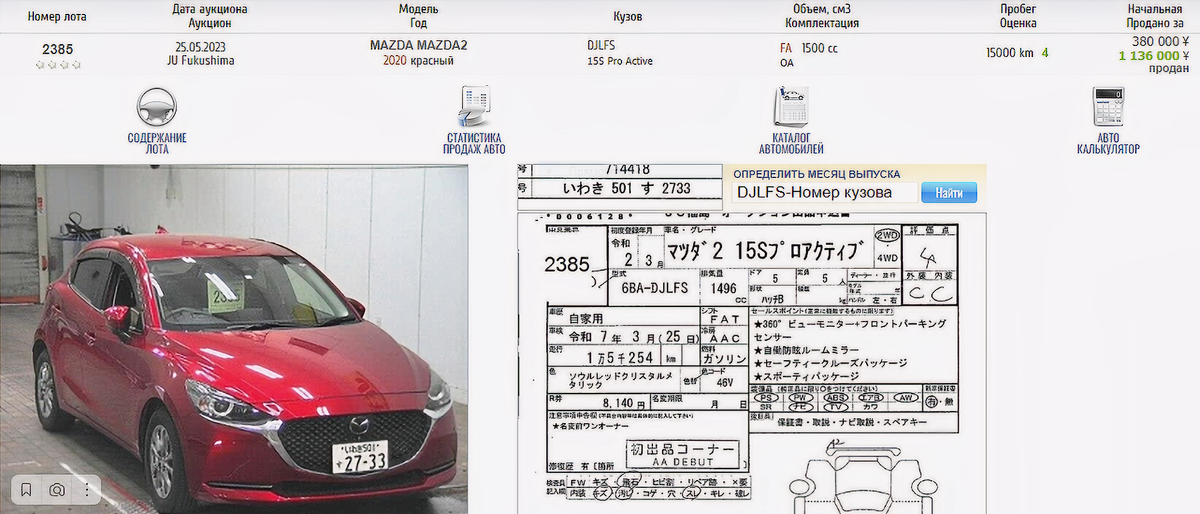The width and height of the screenshot is (1200, 514).
Task: Click the FA transmission code
Action: click(x=786, y=47)
